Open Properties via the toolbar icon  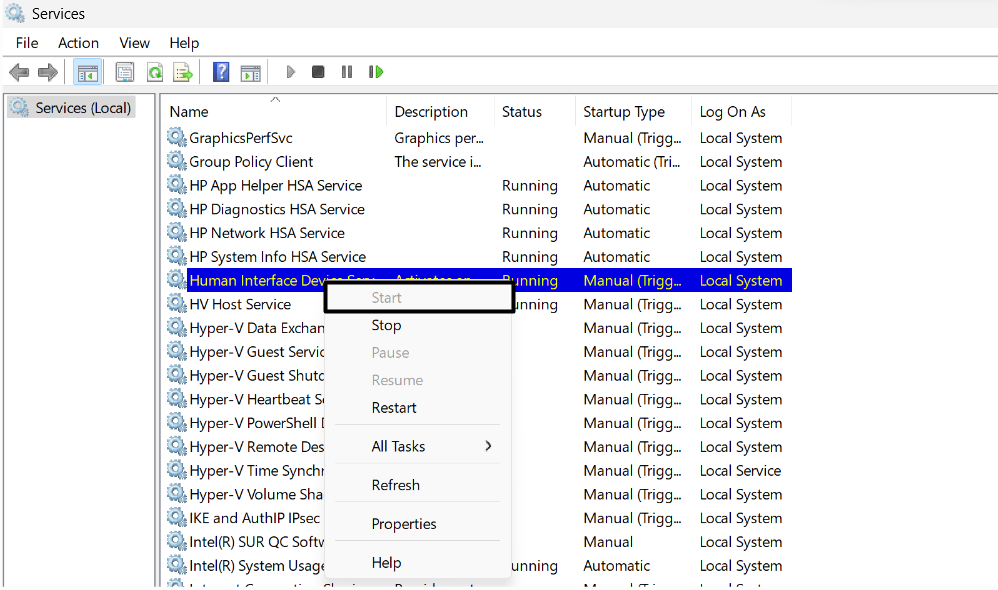125,72
